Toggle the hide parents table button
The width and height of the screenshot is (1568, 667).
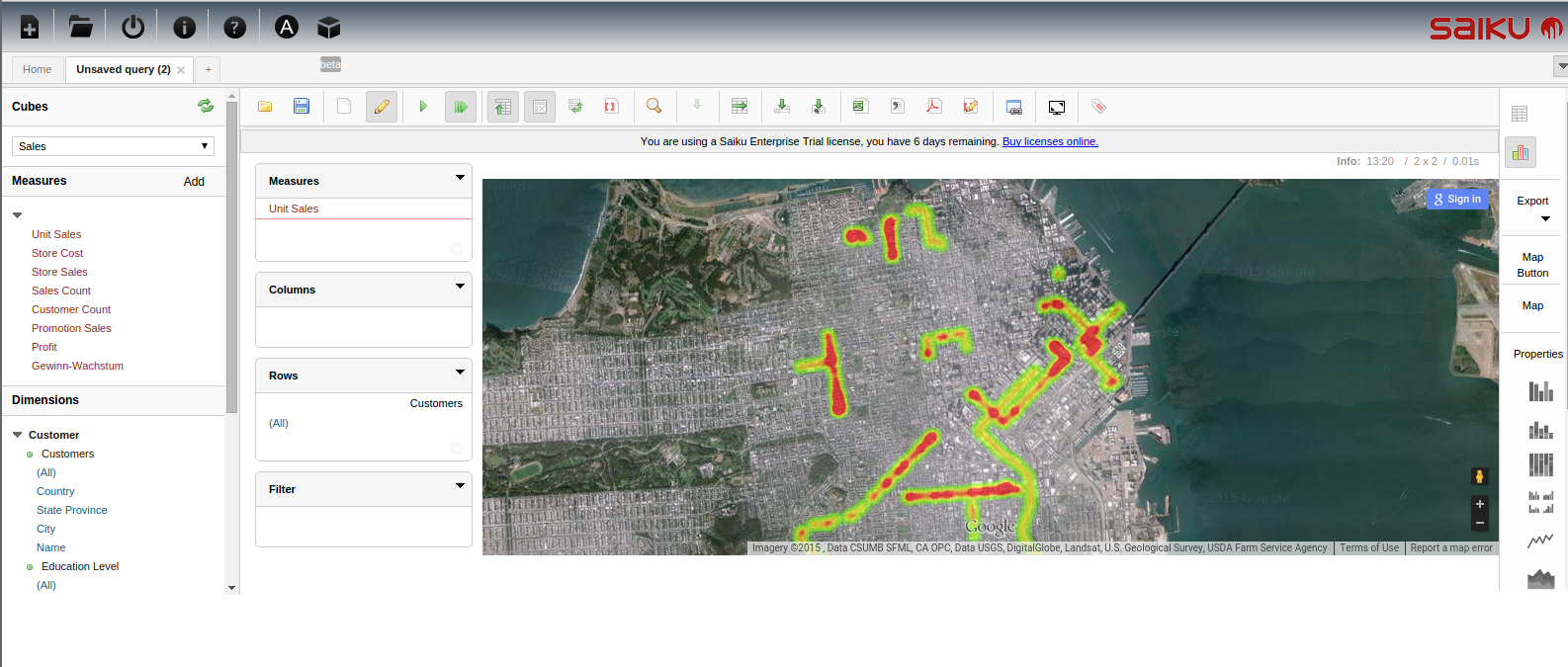[503, 107]
